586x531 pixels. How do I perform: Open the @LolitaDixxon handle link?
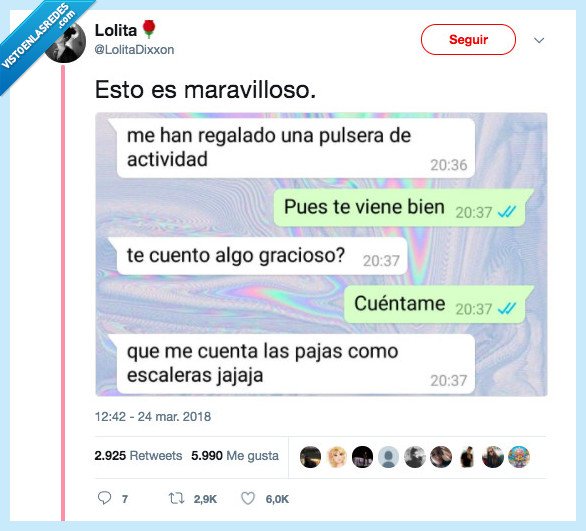(x=134, y=50)
